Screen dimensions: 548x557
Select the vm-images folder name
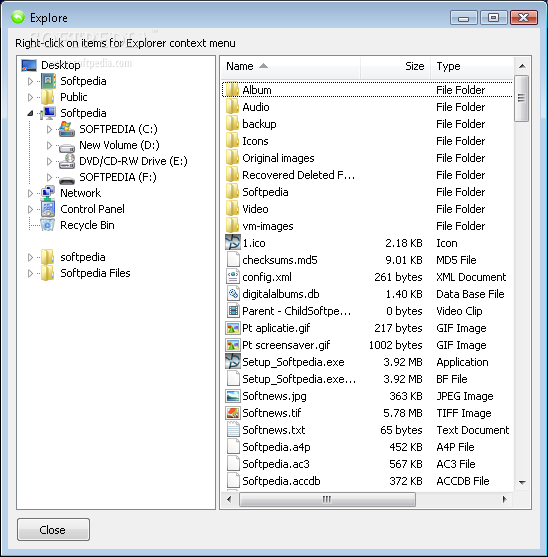(267, 226)
